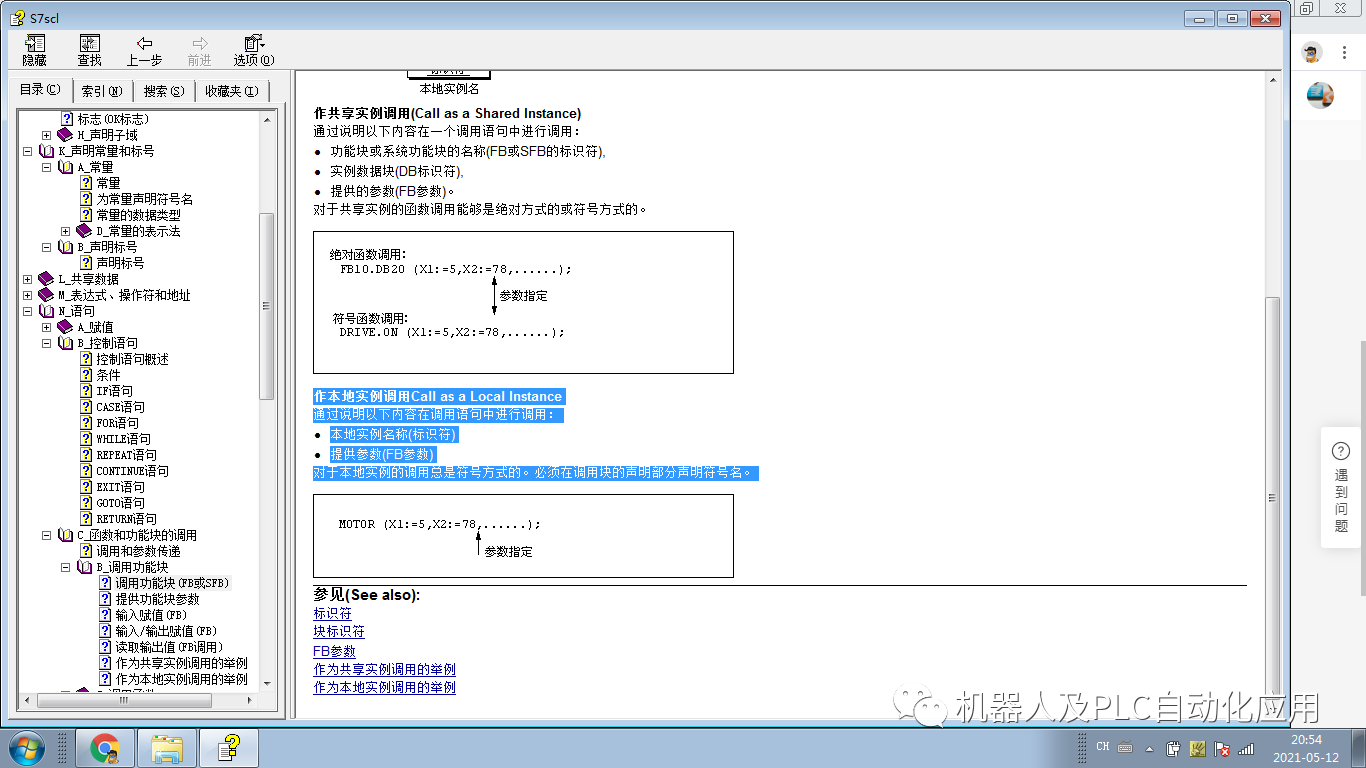
Task: Click book icon of A_赋值
Action: [x=65, y=327]
